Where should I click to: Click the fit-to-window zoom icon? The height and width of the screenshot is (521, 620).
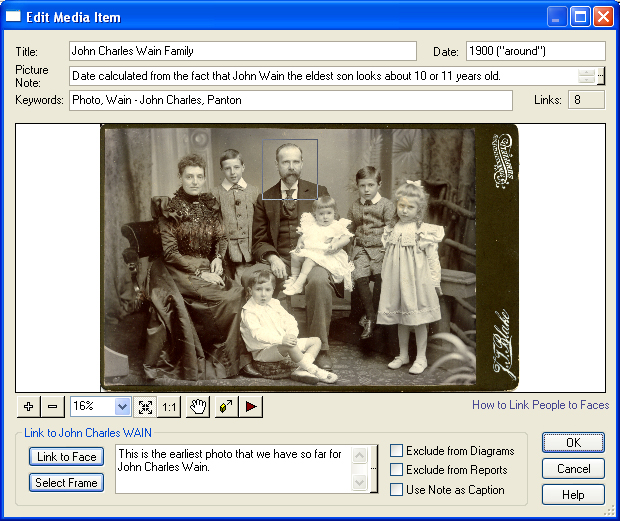[146, 406]
